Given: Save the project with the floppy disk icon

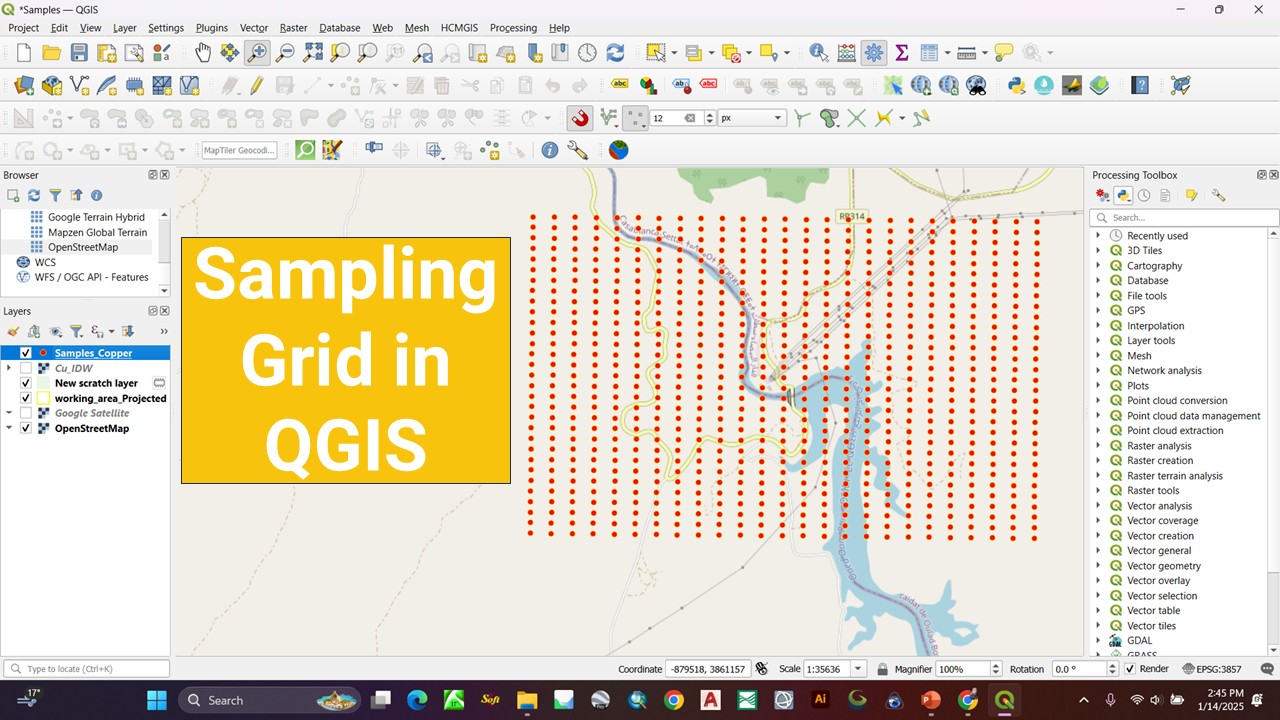Looking at the screenshot, I should (79, 53).
